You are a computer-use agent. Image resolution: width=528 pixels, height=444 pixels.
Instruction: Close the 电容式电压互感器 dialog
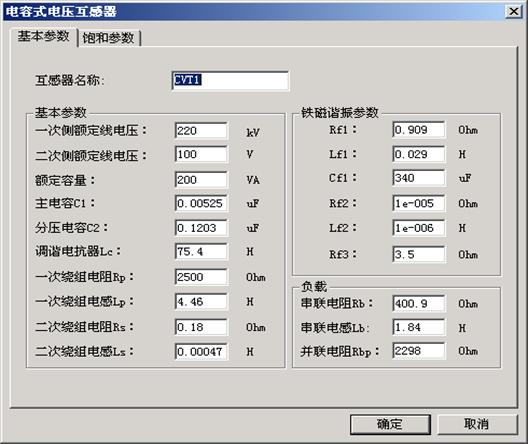pos(514,11)
